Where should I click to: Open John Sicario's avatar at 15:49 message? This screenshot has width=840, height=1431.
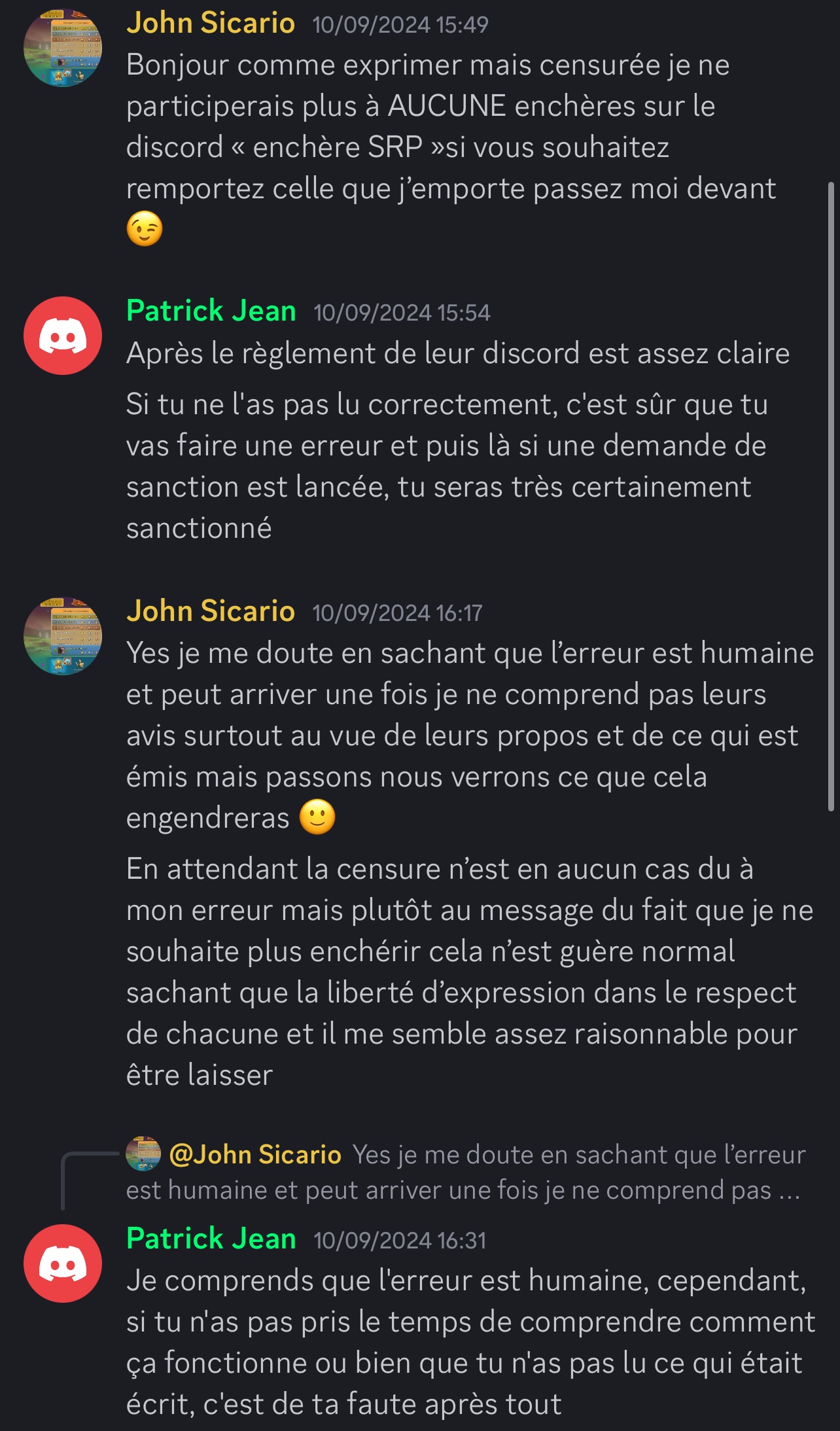(63, 48)
